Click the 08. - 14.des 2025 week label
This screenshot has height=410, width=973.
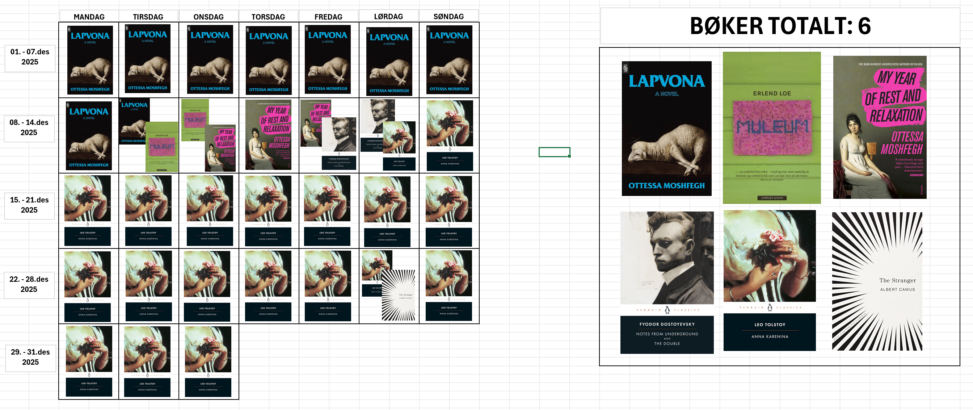point(30,127)
